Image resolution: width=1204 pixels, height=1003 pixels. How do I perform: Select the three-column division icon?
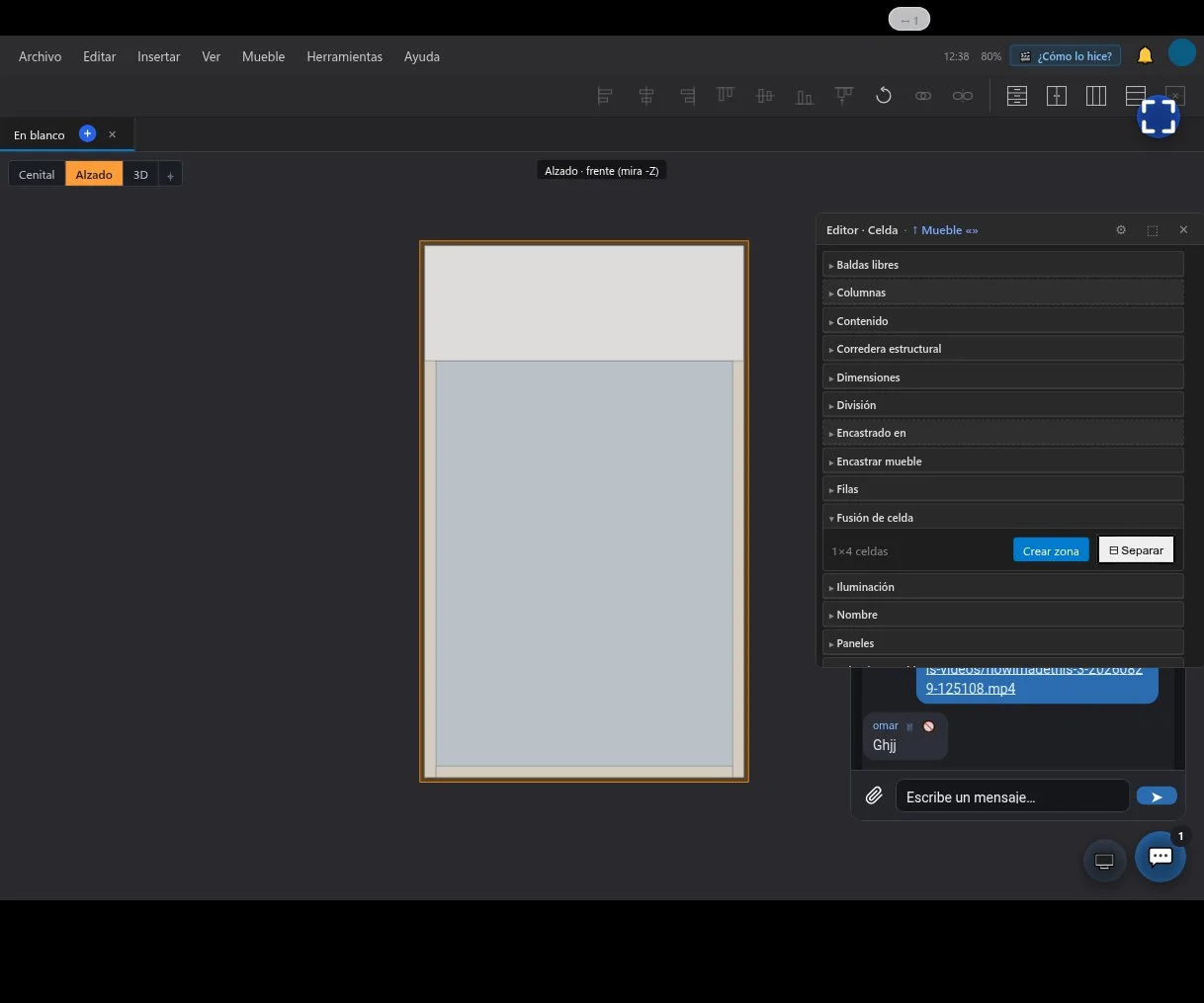click(x=1096, y=96)
